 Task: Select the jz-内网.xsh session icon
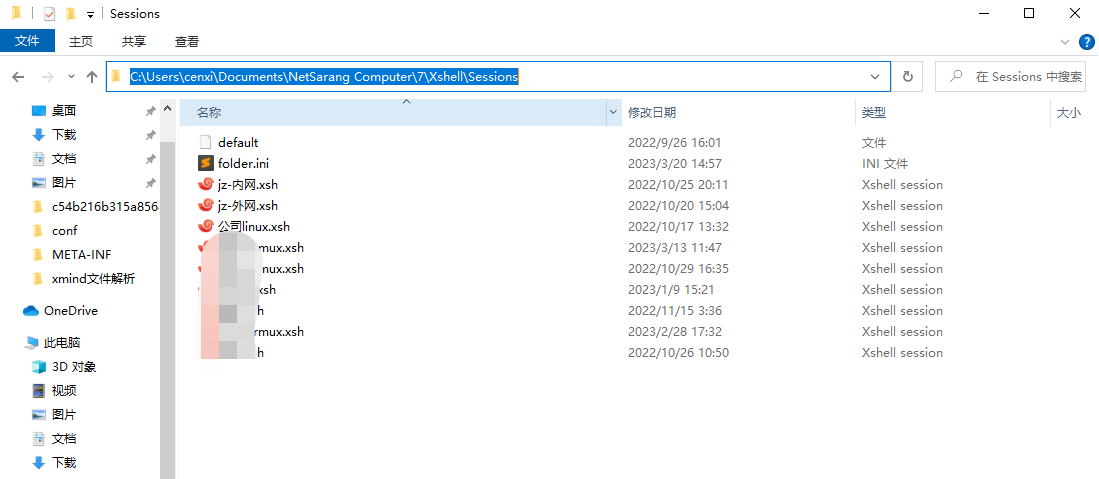(205, 184)
